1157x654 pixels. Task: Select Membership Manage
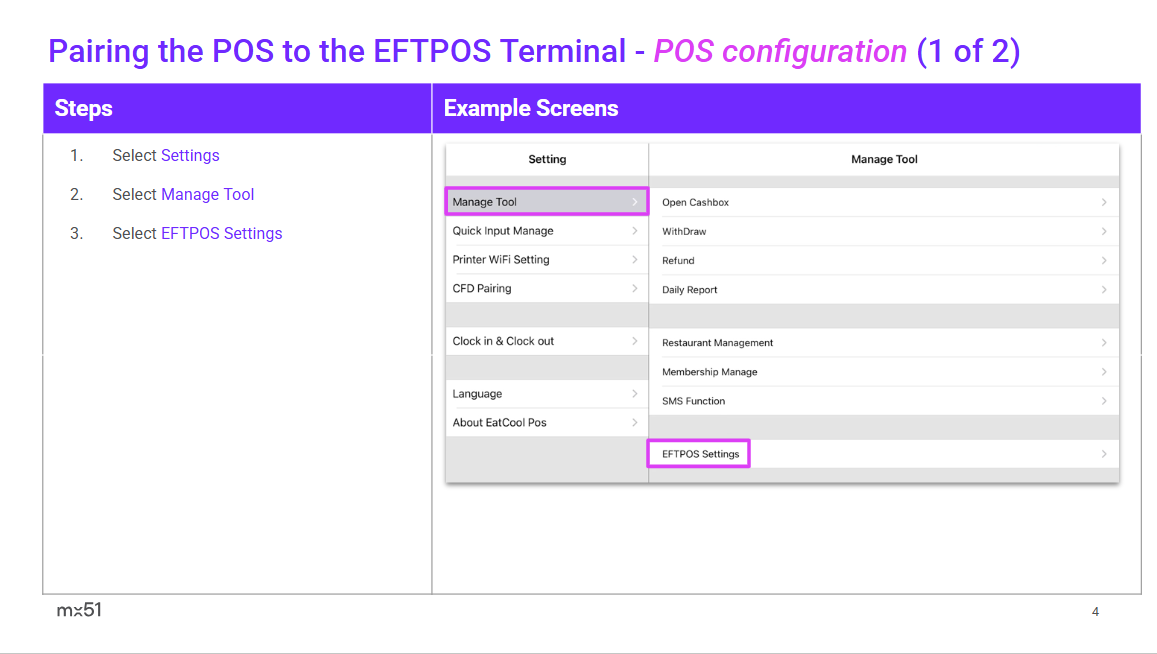click(710, 372)
